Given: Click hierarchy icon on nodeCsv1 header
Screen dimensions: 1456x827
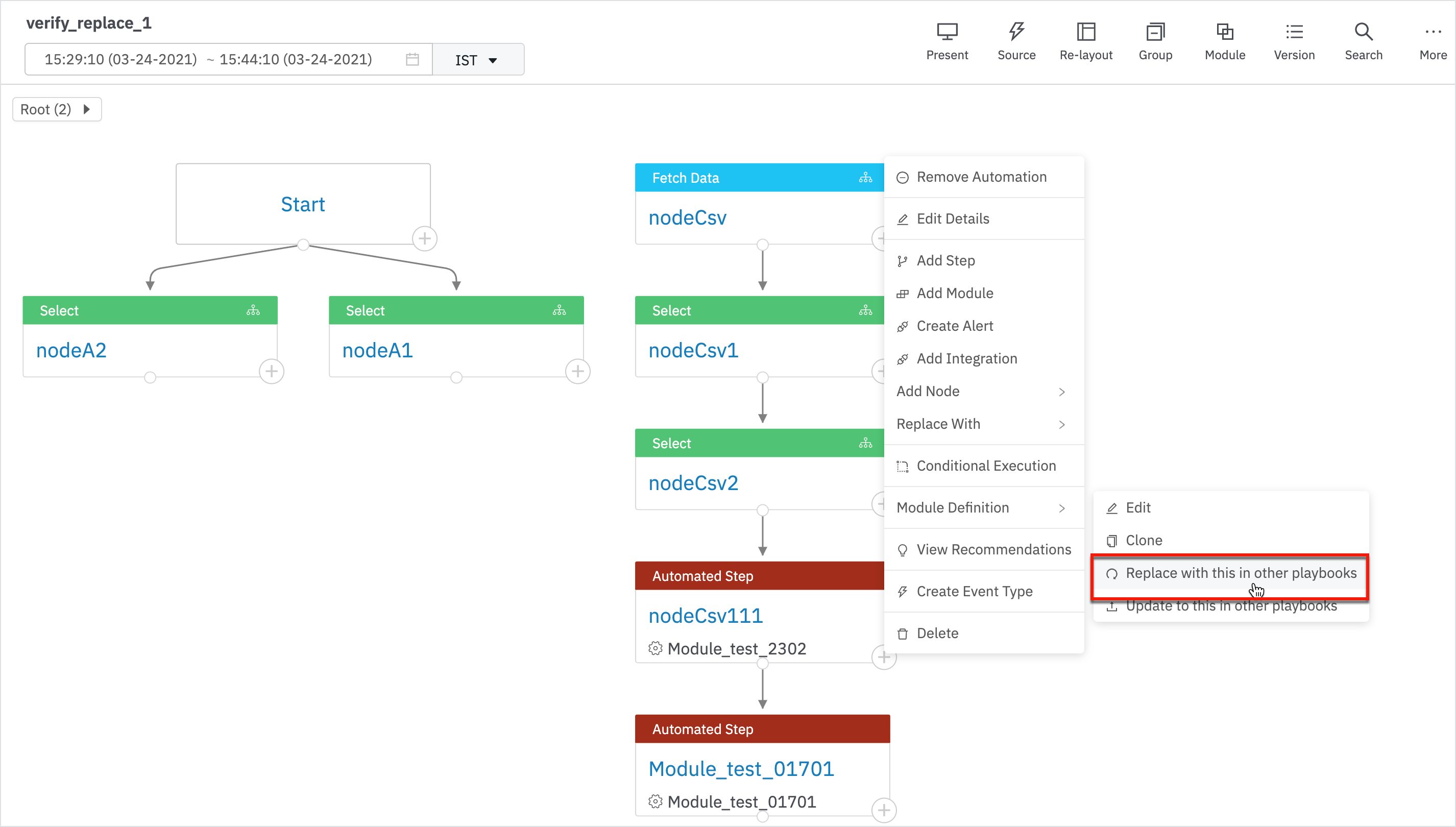Looking at the screenshot, I should [865, 311].
